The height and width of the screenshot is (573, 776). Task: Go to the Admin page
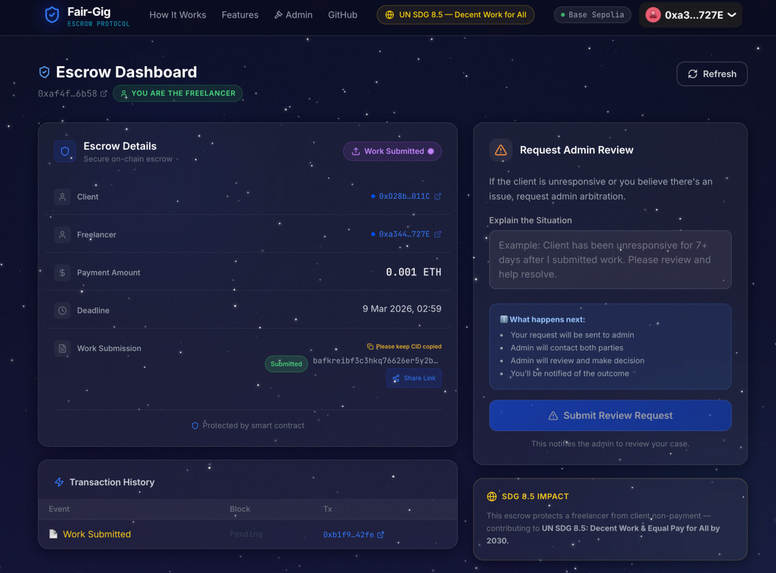coord(293,15)
